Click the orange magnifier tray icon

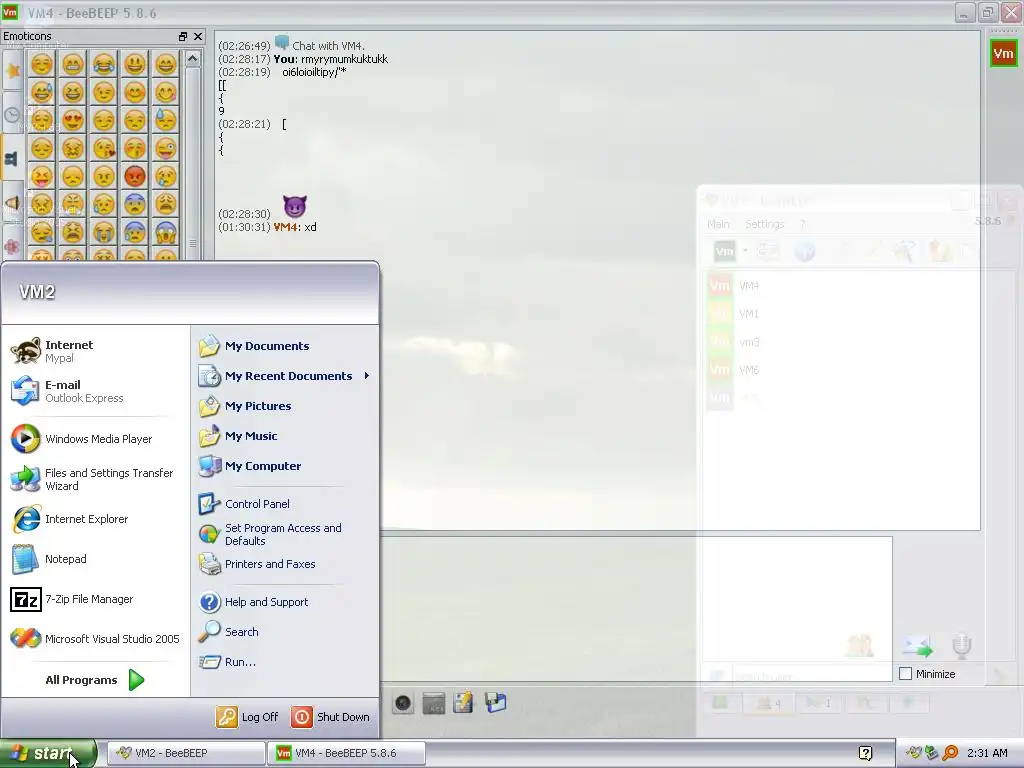click(951, 753)
